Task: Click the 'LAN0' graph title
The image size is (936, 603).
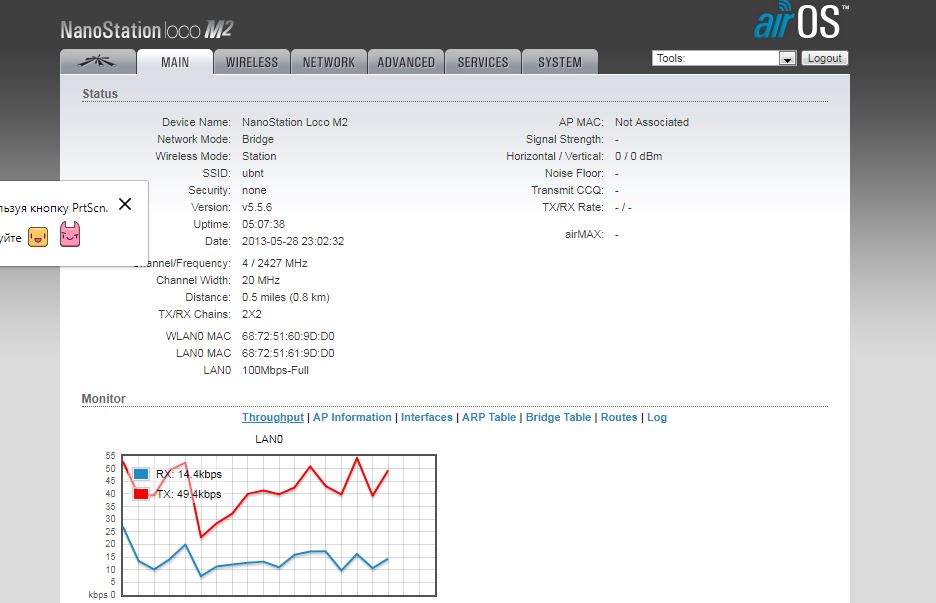Action: [269, 439]
